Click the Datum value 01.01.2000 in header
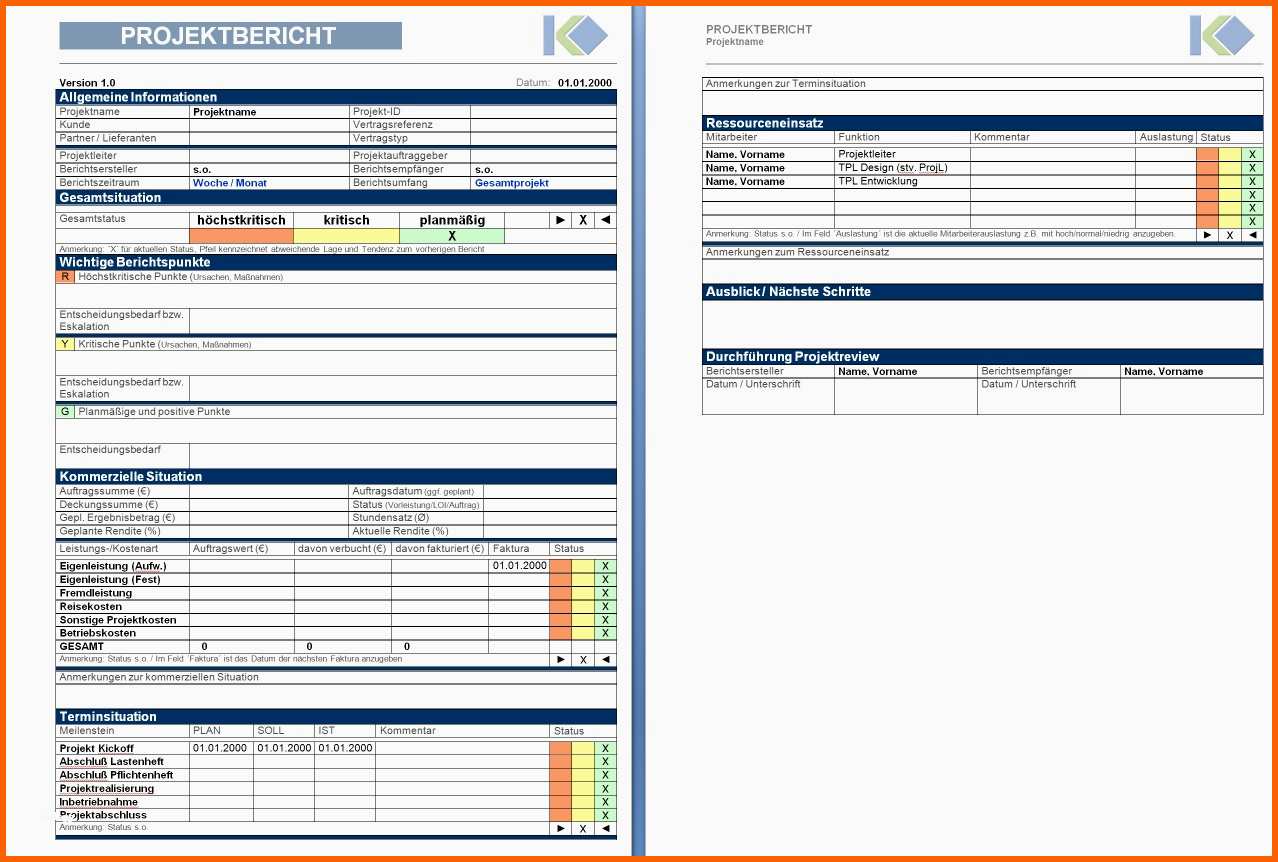The width and height of the screenshot is (1278, 862). [x=585, y=83]
